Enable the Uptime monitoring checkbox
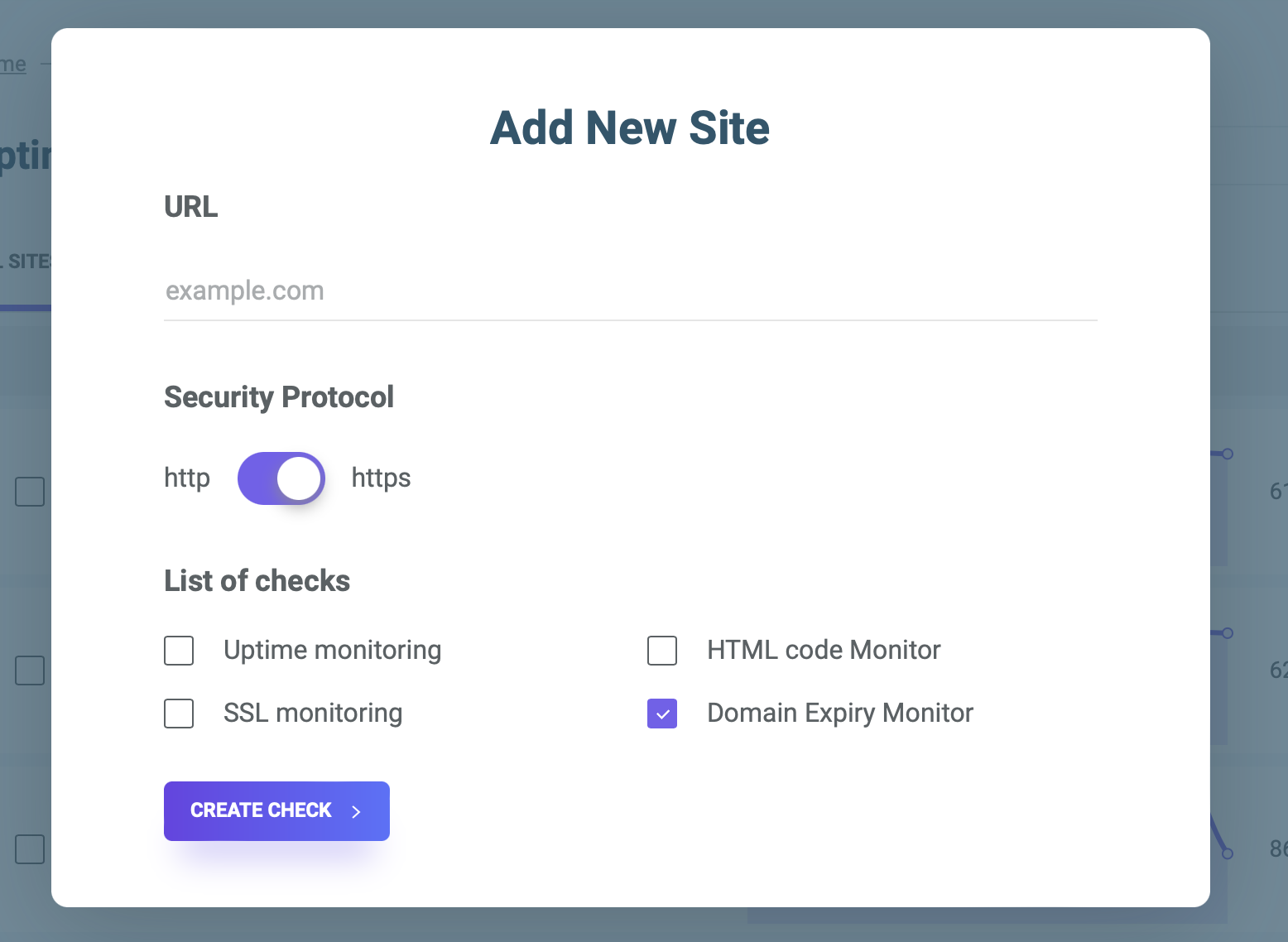The height and width of the screenshot is (942, 1288). click(179, 651)
